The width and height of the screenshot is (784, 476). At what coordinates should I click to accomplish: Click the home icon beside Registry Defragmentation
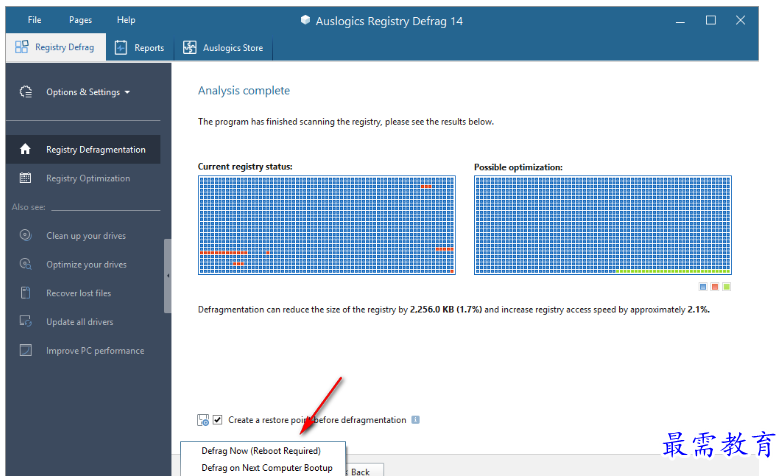click(25, 149)
